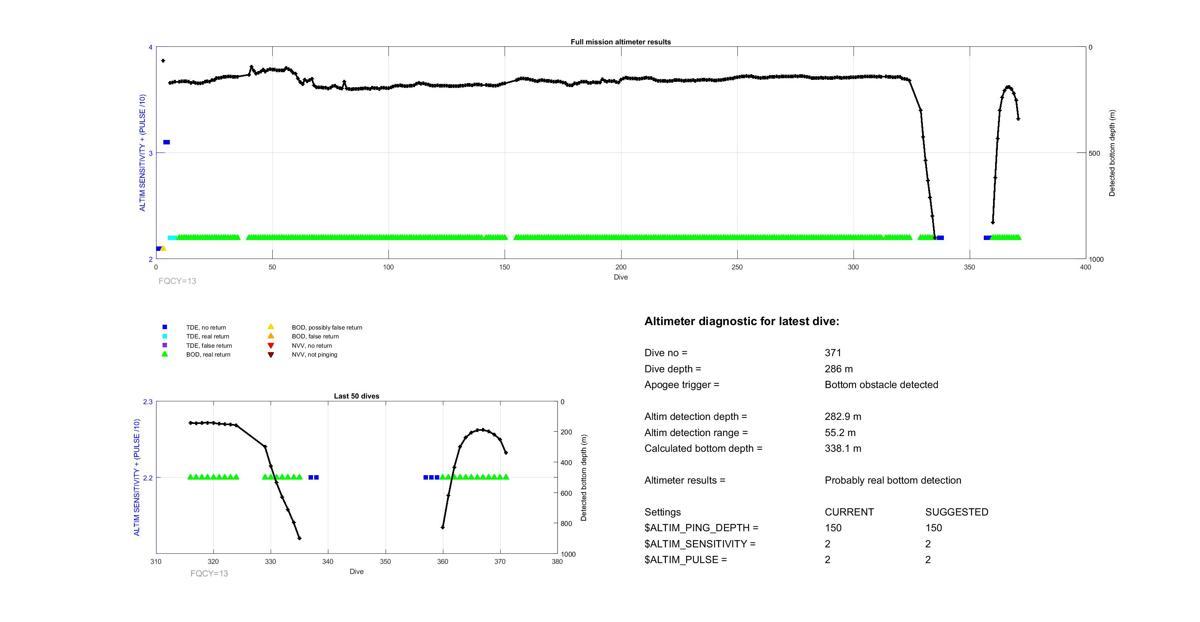Click 'Detected bottom depth (m)' axis label on Last 50 dives plot
Viewport: 1200px width, 622px height.
coord(584,478)
